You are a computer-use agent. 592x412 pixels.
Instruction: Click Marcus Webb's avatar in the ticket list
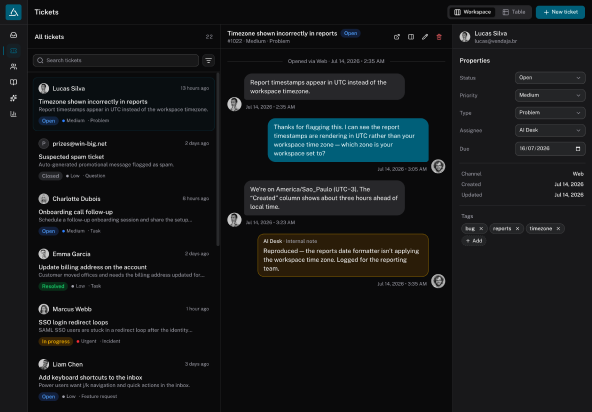pyautogui.click(x=44, y=309)
